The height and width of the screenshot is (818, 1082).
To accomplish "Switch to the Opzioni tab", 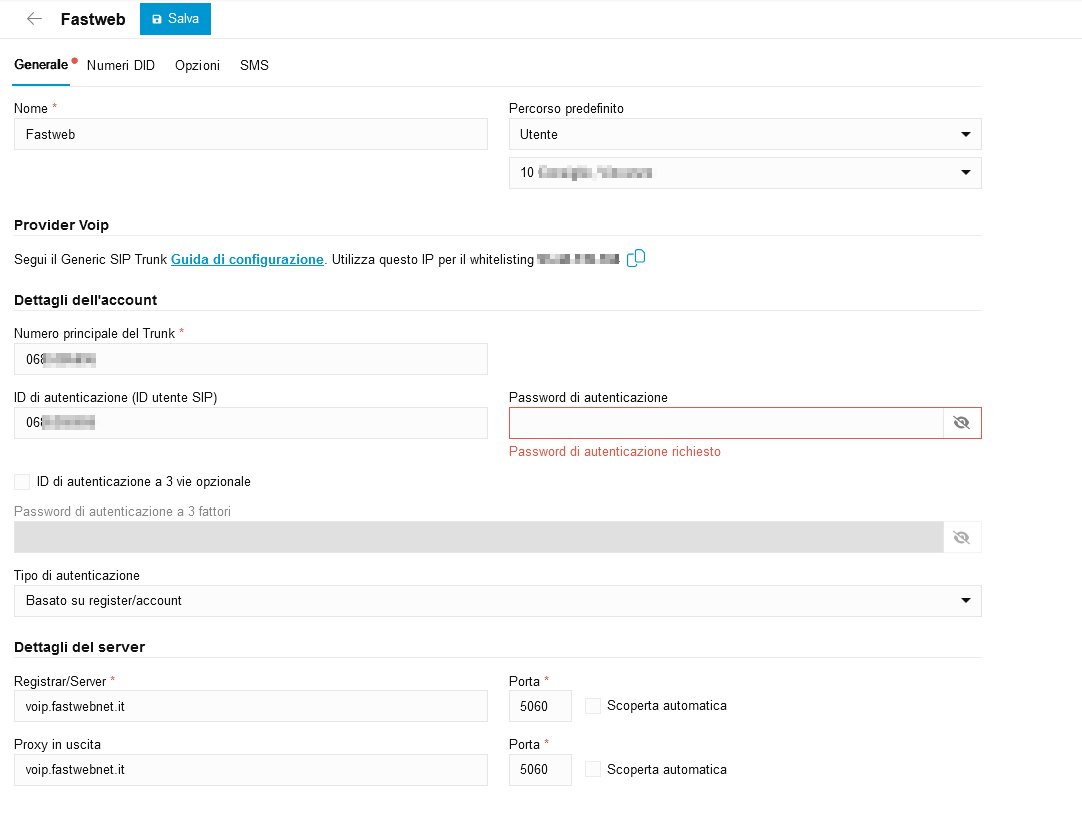I will point(197,66).
